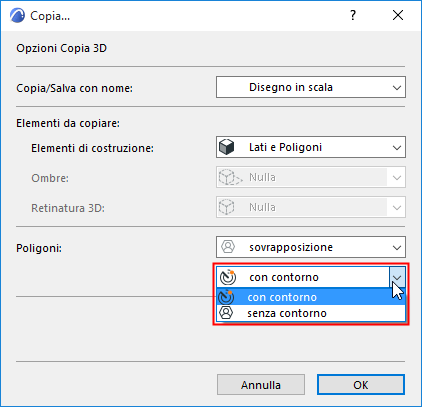
Task: Click the con contorno icon in combo box
Action: [x=228, y=277]
